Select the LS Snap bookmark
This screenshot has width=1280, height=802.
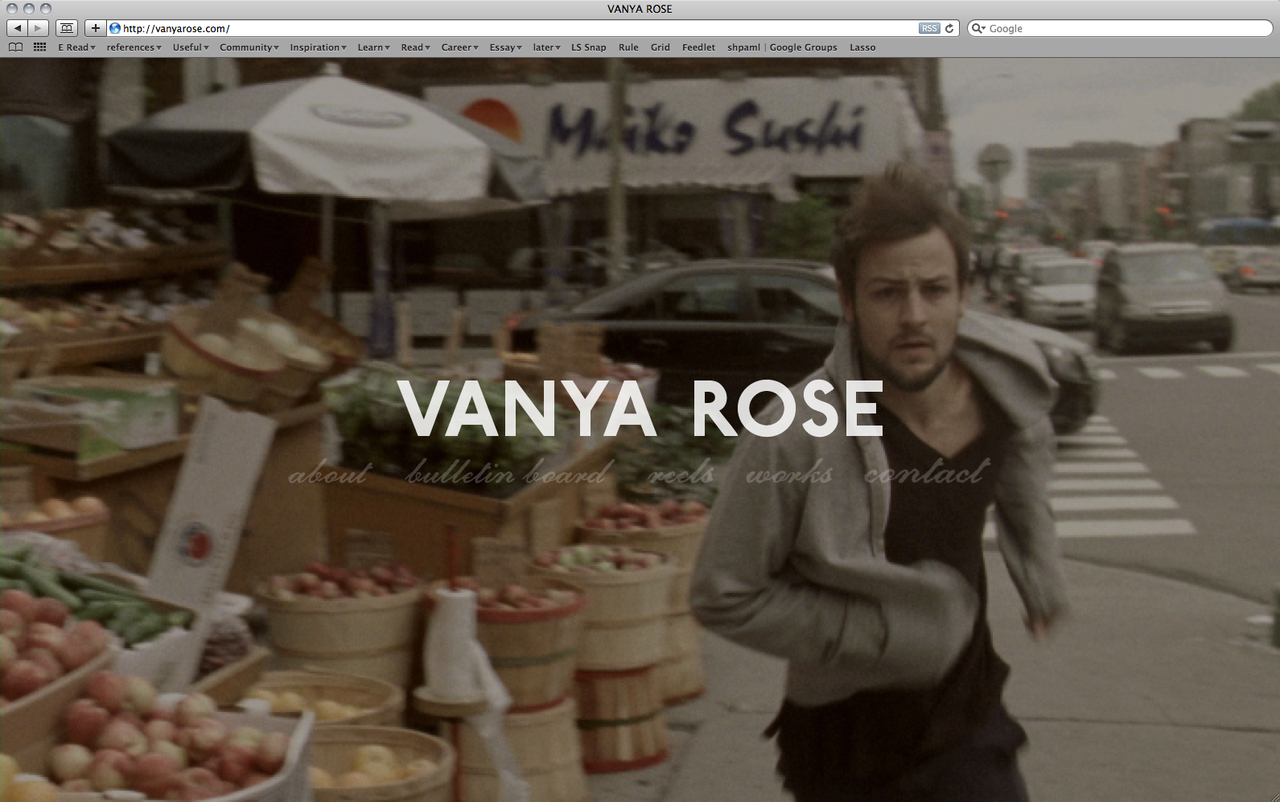point(588,47)
